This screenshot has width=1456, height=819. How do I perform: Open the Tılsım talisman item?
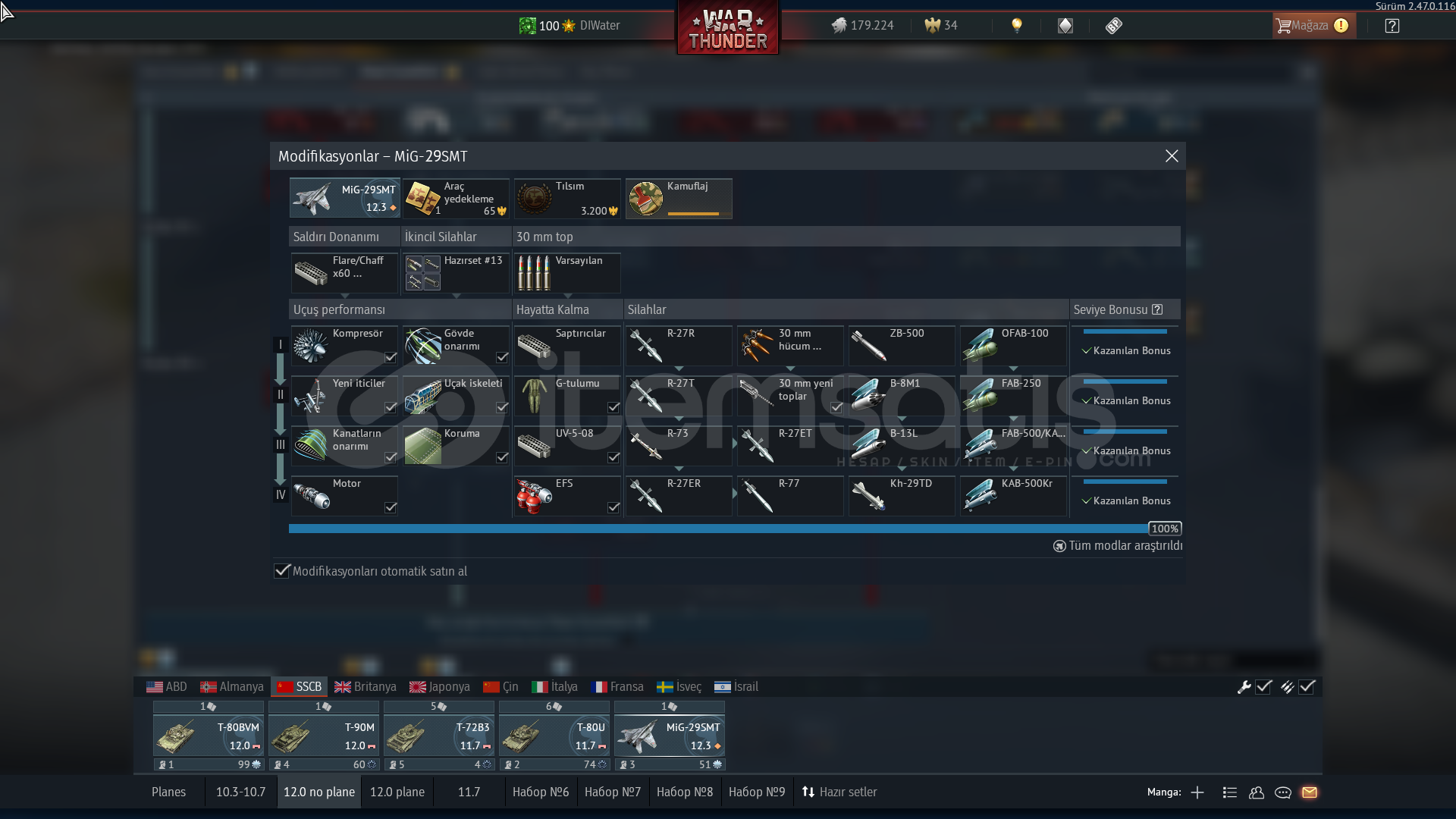567,199
